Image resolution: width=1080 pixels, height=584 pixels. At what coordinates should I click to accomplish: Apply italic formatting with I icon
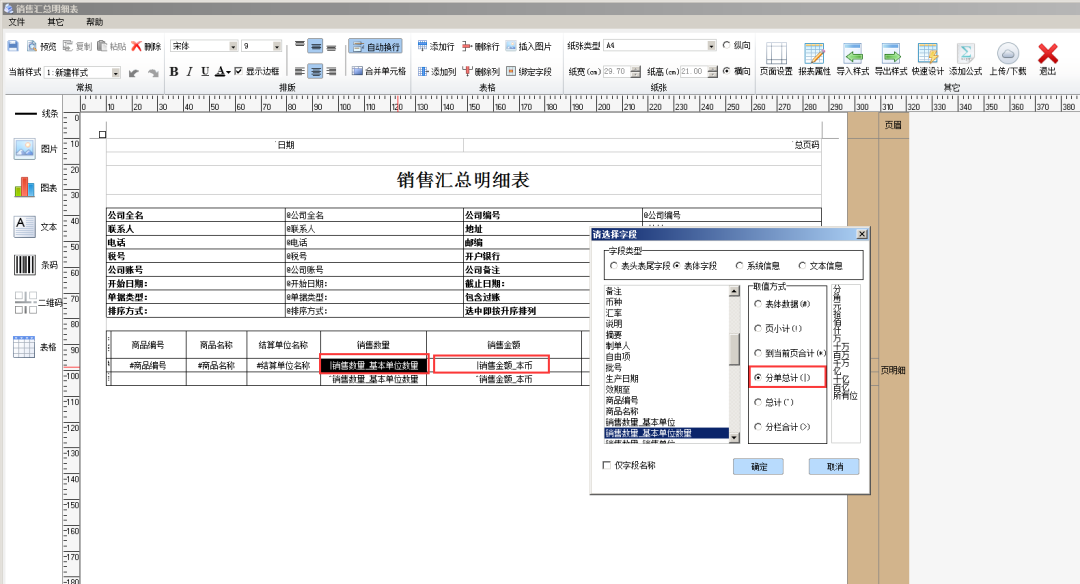(x=189, y=72)
